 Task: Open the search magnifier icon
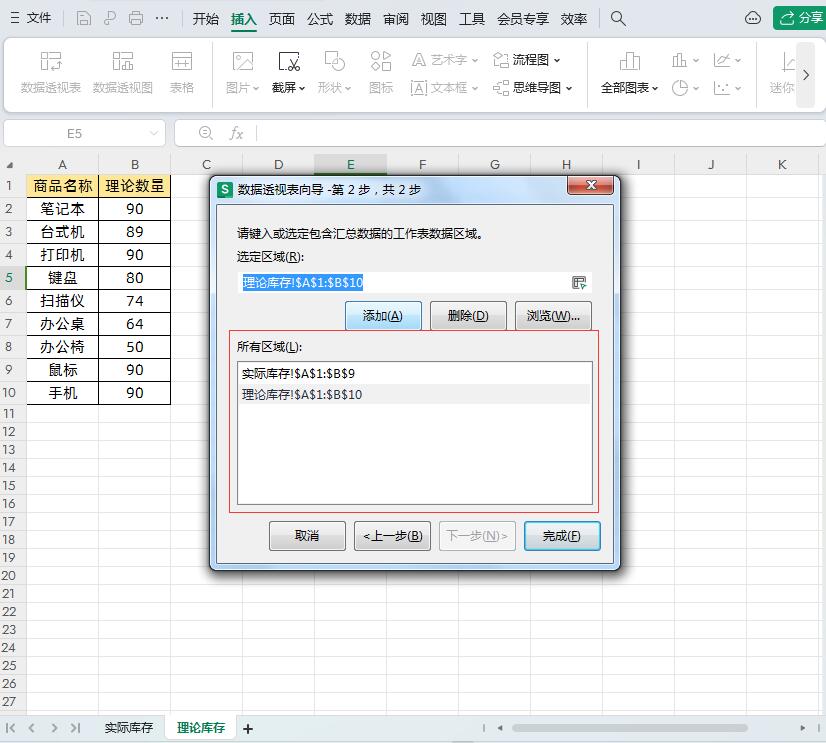pyautogui.click(x=618, y=18)
